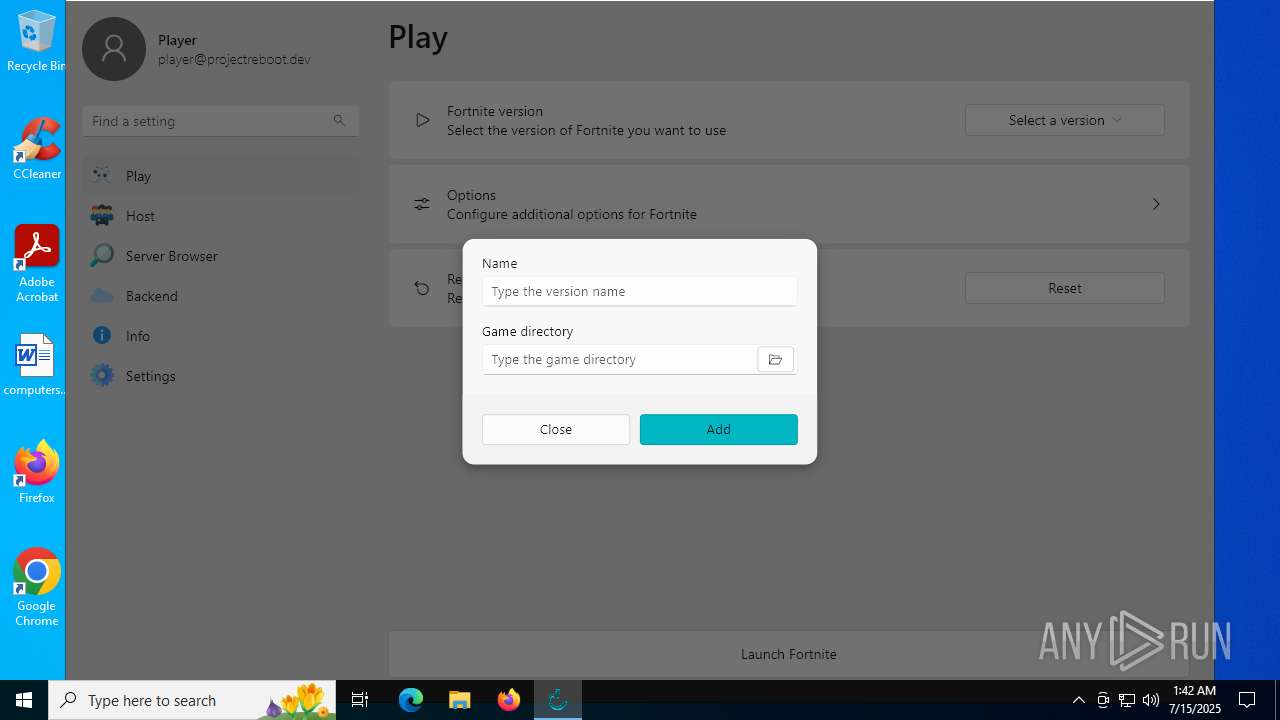Open Firefox desktop shortcut
This screenshot has width=1280, height=720.
[x=37, y=472]
